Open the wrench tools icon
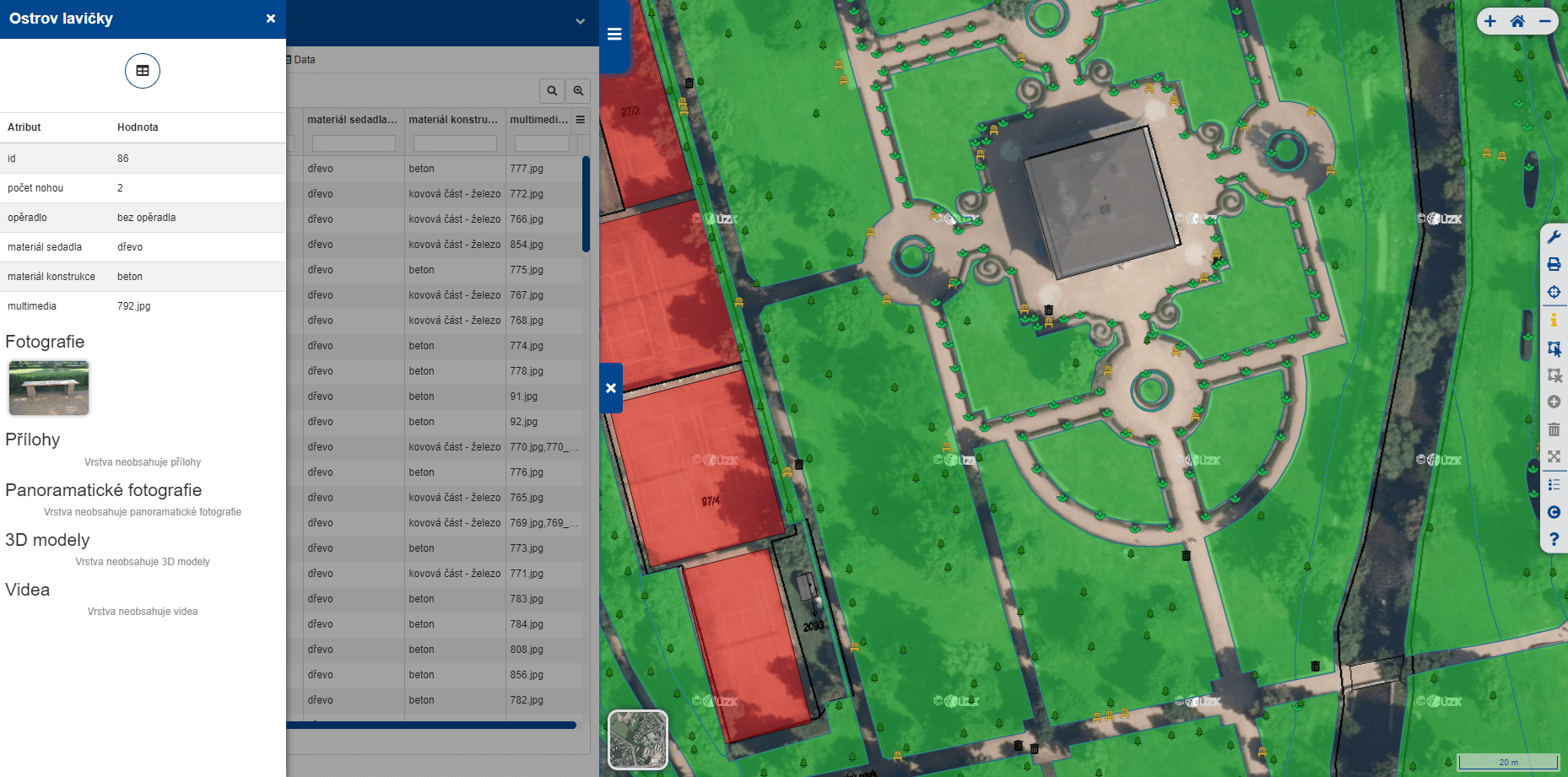Screen dimensions: 1568x777 point(1554,237)
